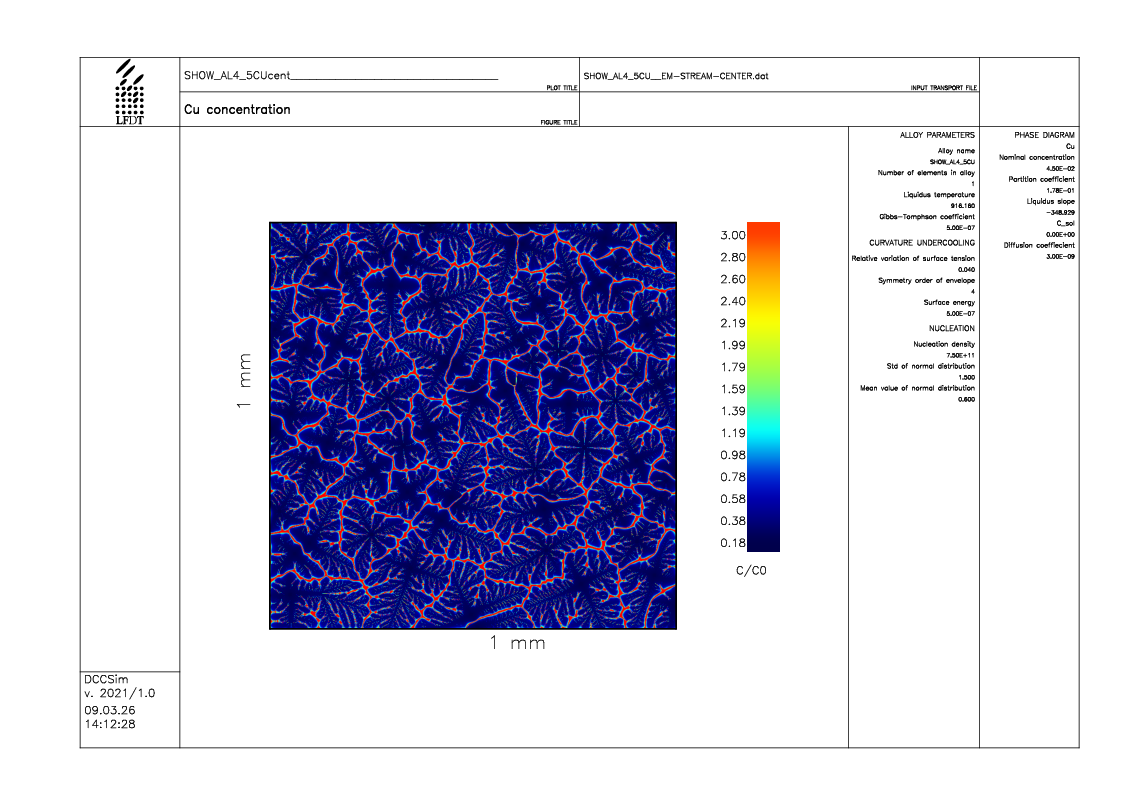Click the LFDT logo in header

[x=130, y=92]
